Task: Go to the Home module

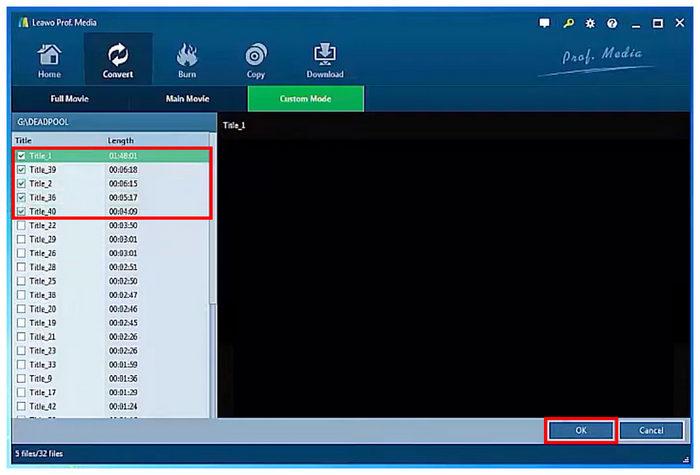Action: [x=49, y=61]
